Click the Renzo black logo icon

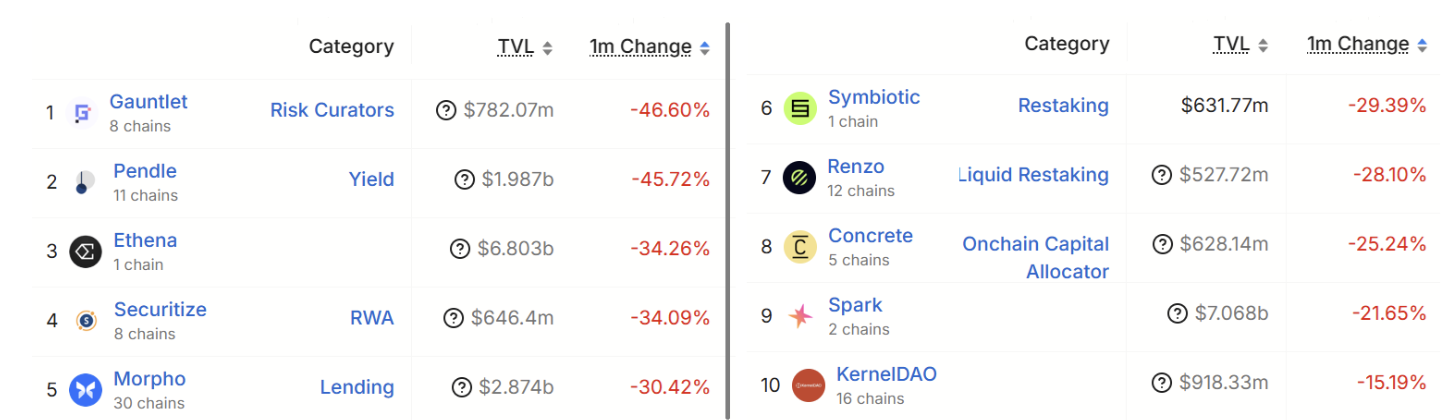(800, 177)
